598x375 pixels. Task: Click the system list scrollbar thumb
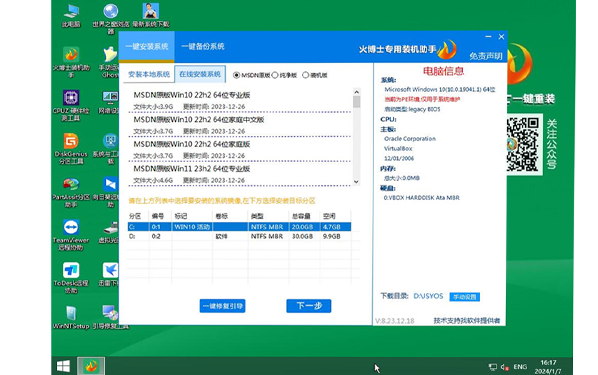[x=357, y=102]
